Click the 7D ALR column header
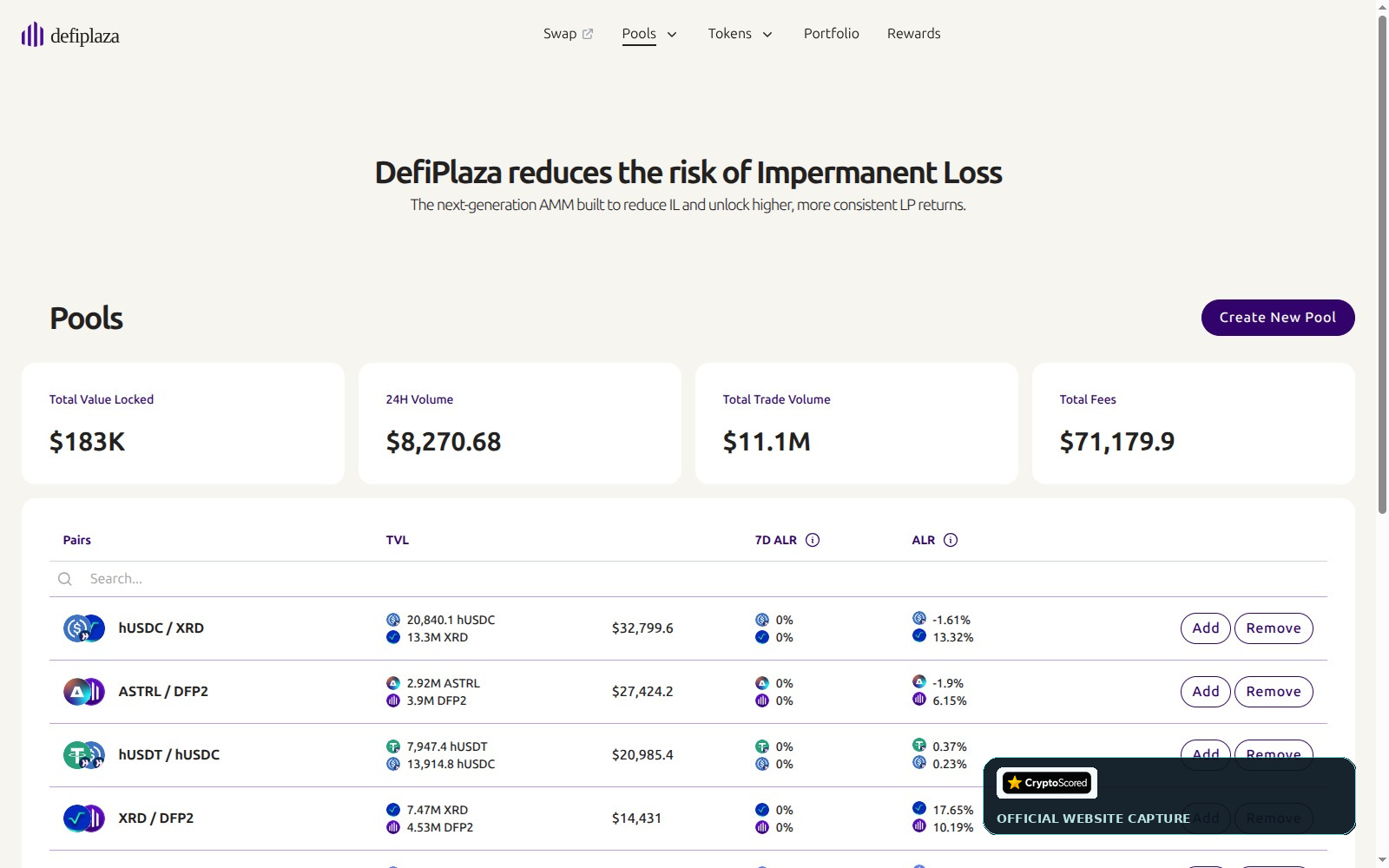Image resolution: width=1389 pixels, height=868 pixels. [x=776, y=540]
